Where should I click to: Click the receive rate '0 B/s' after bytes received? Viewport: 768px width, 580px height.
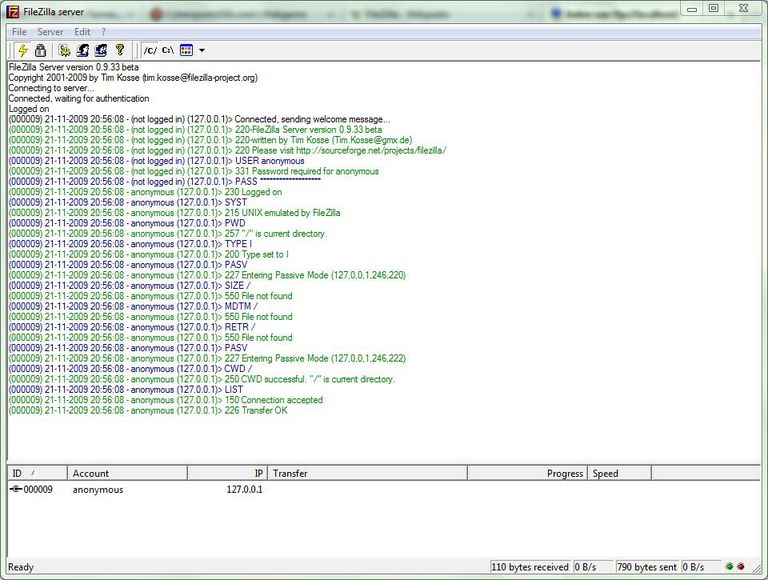tap(585, 567)
